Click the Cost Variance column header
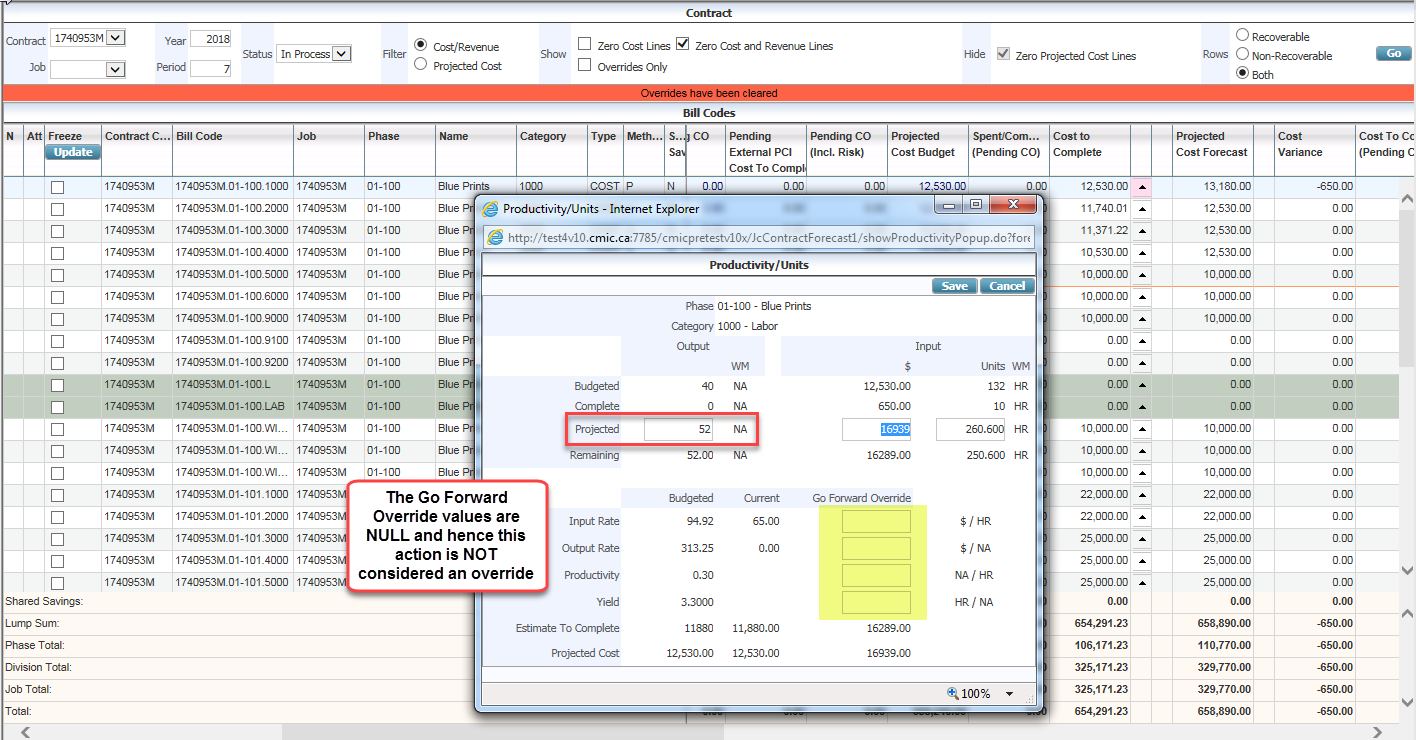Viewport: 1416px width, 740px height. (1313, 150)
